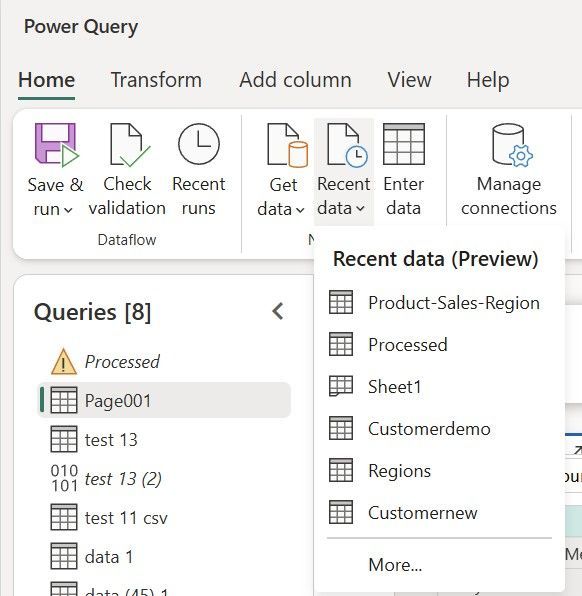Click table icon beside Customernew
This screenshot has height=596, width=582.
[x=341, y=512]
